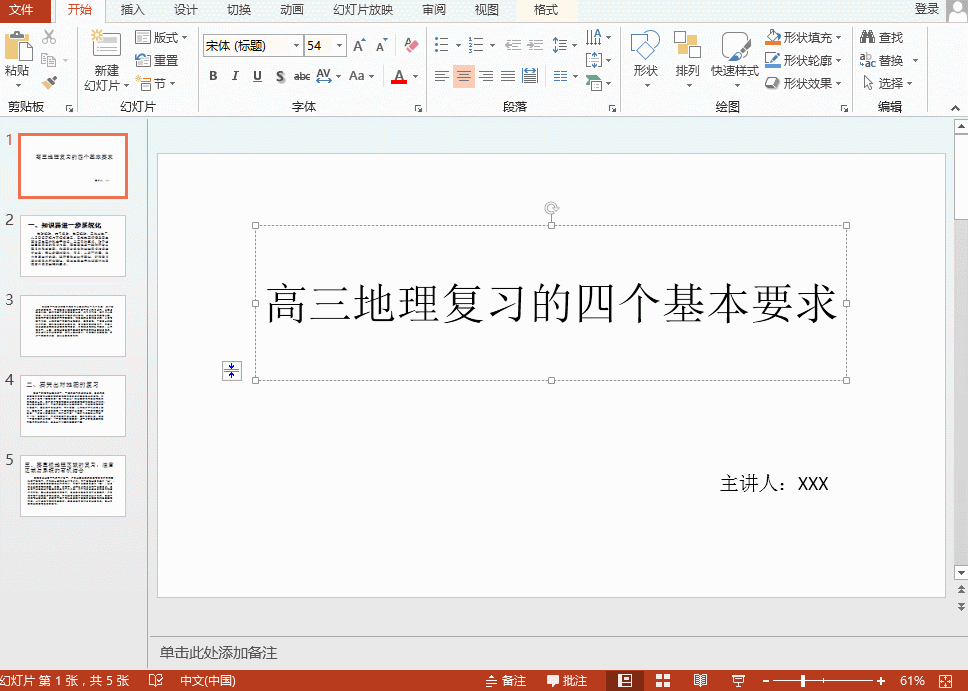This screenshot has width=968, height=691.
Task: Click the spell check status icon
Action: [156, 681]
